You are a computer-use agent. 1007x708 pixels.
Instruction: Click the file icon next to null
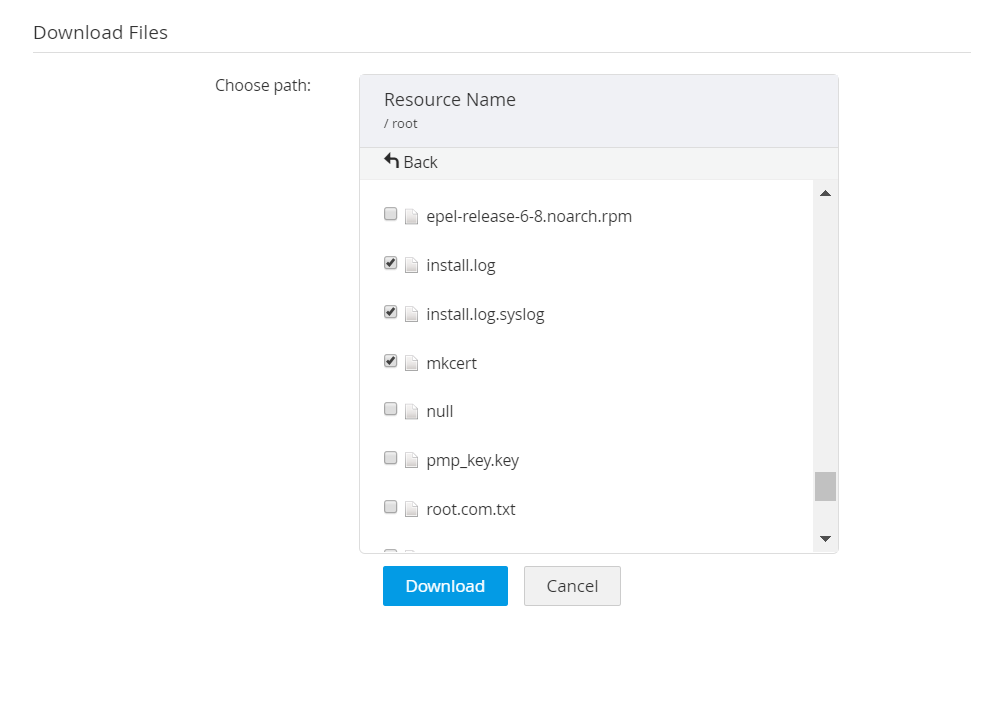point(411,411)
